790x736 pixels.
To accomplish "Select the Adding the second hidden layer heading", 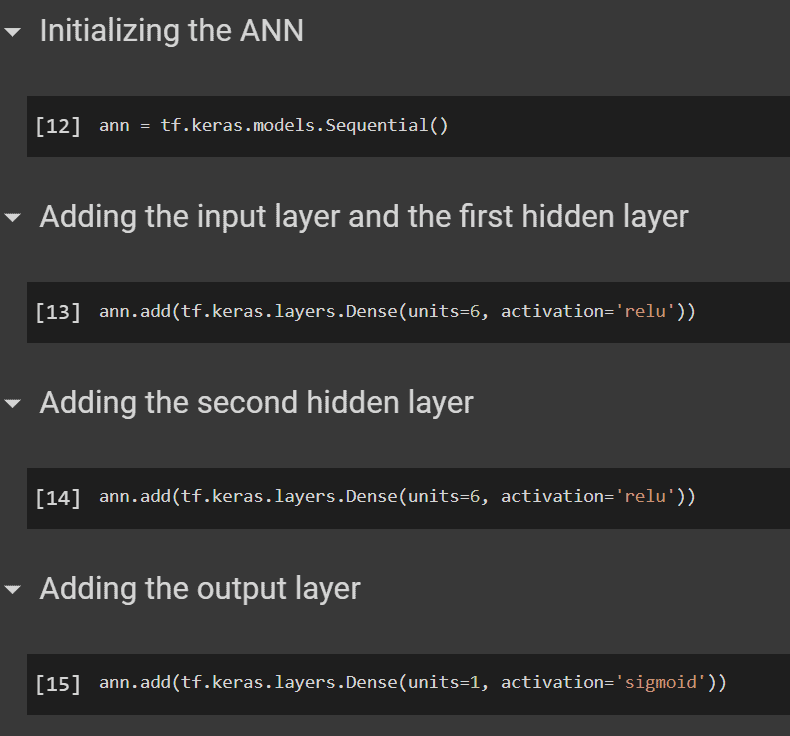I will [256, 403].
